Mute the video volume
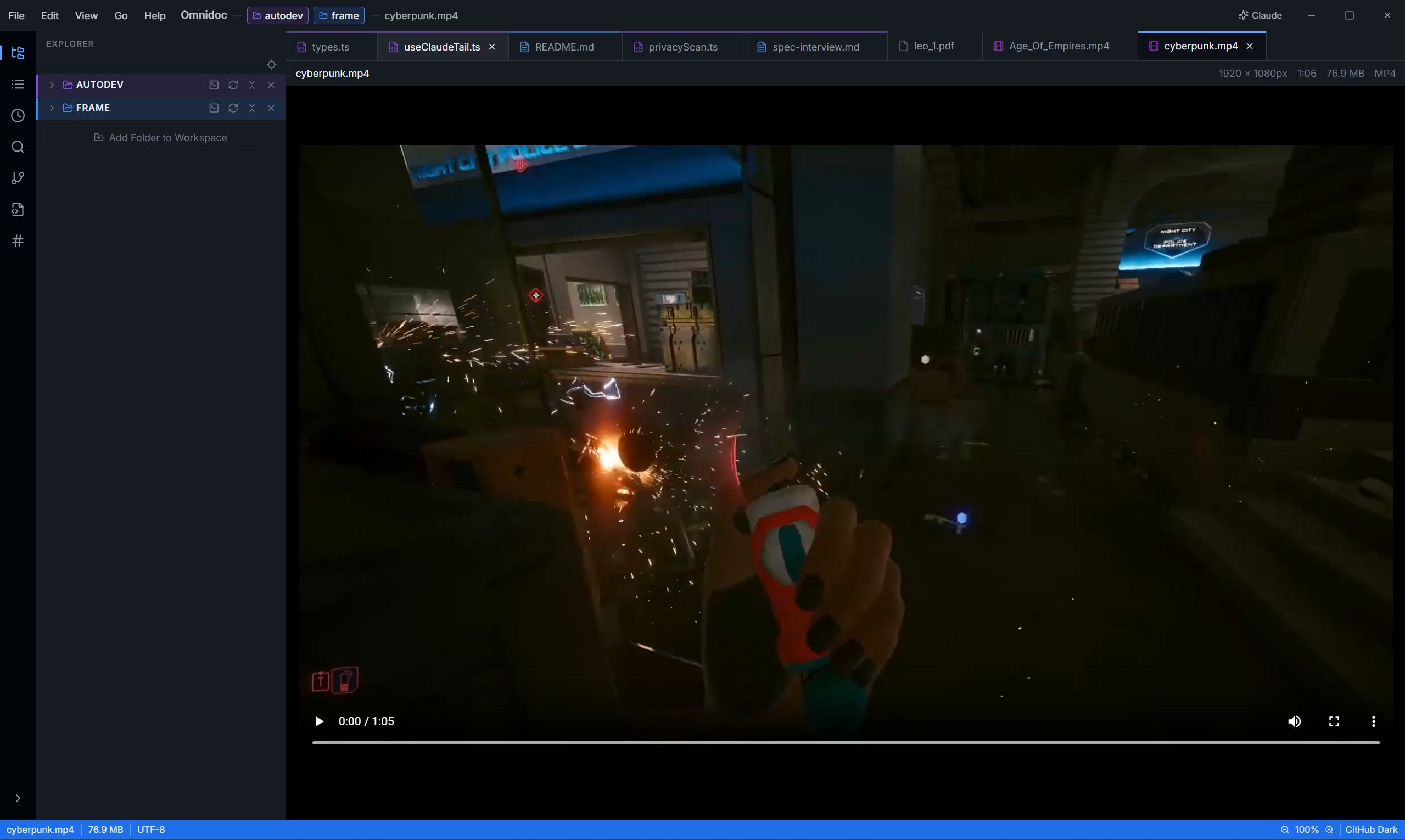 point(1294,721)
